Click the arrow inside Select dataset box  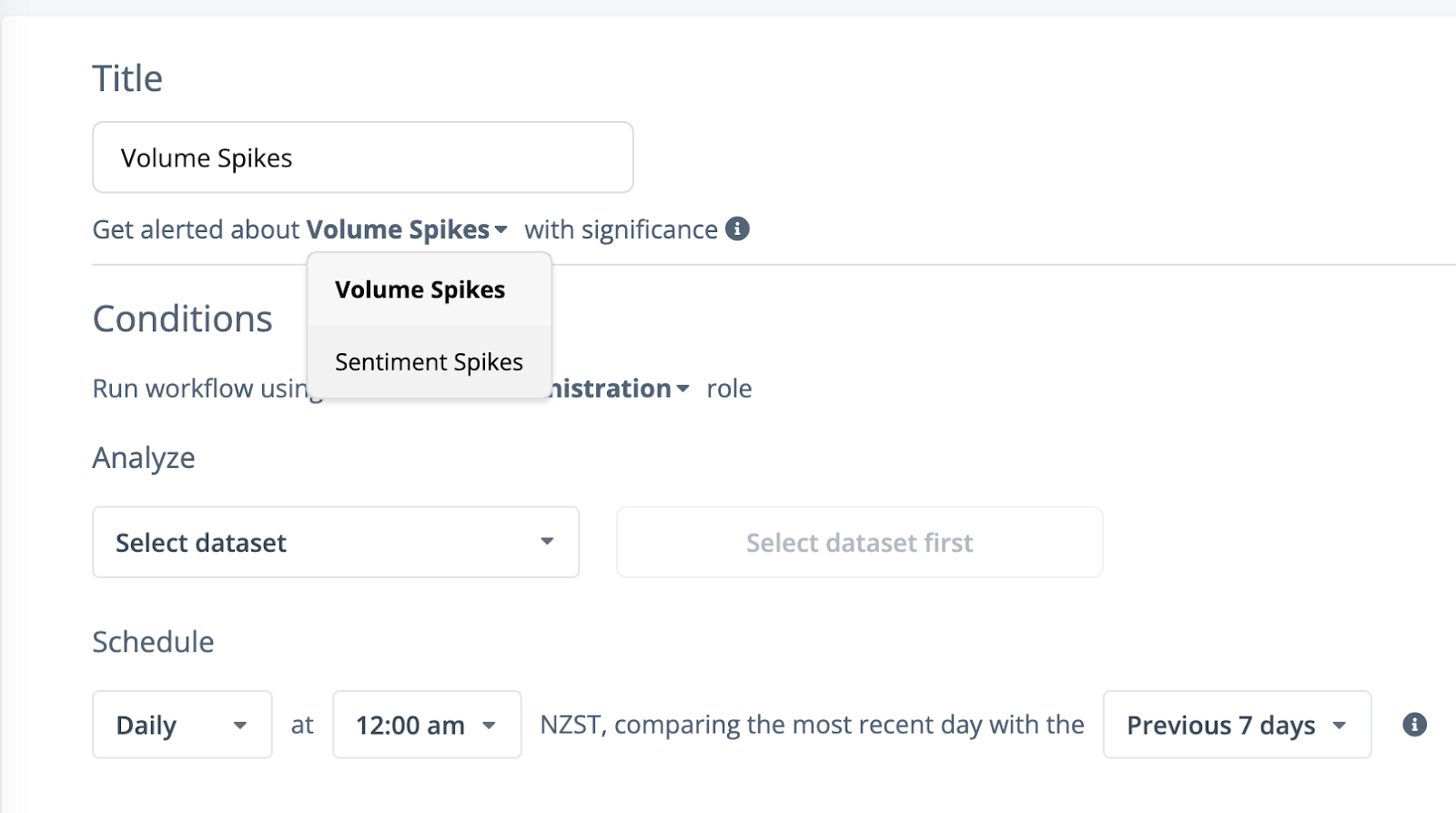(x=547, y=542)
